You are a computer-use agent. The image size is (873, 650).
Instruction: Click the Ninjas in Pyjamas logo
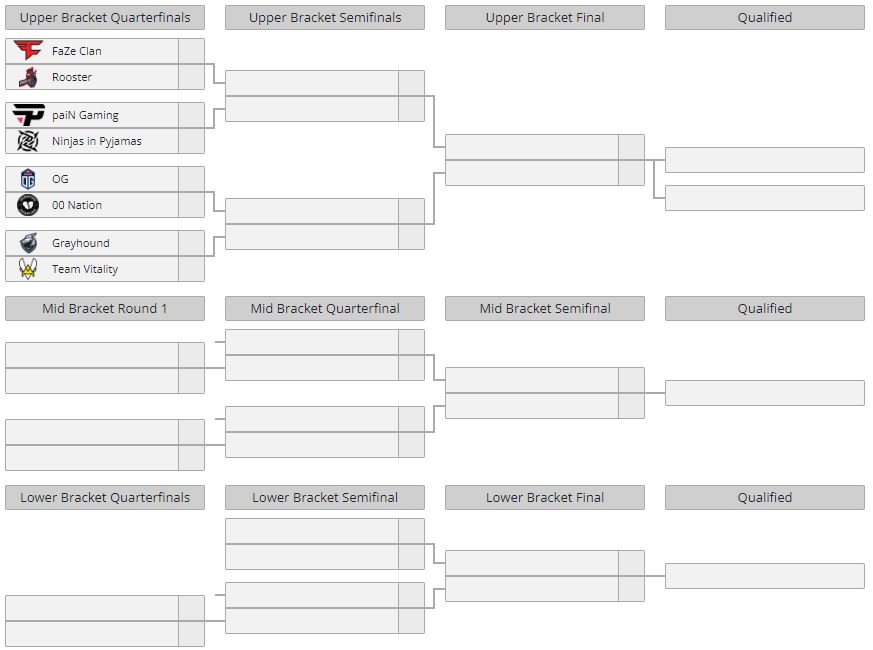[28, 141]
